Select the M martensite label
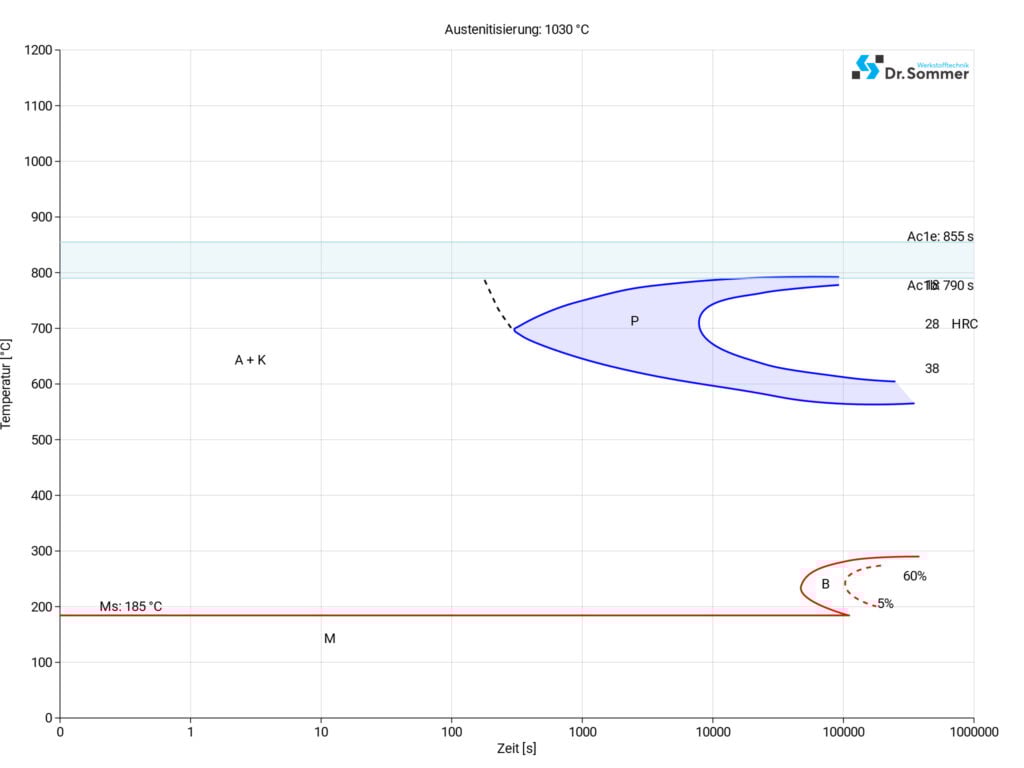Image resolution: width=1024 pixels, height=768 pixels. click(329, 638)
